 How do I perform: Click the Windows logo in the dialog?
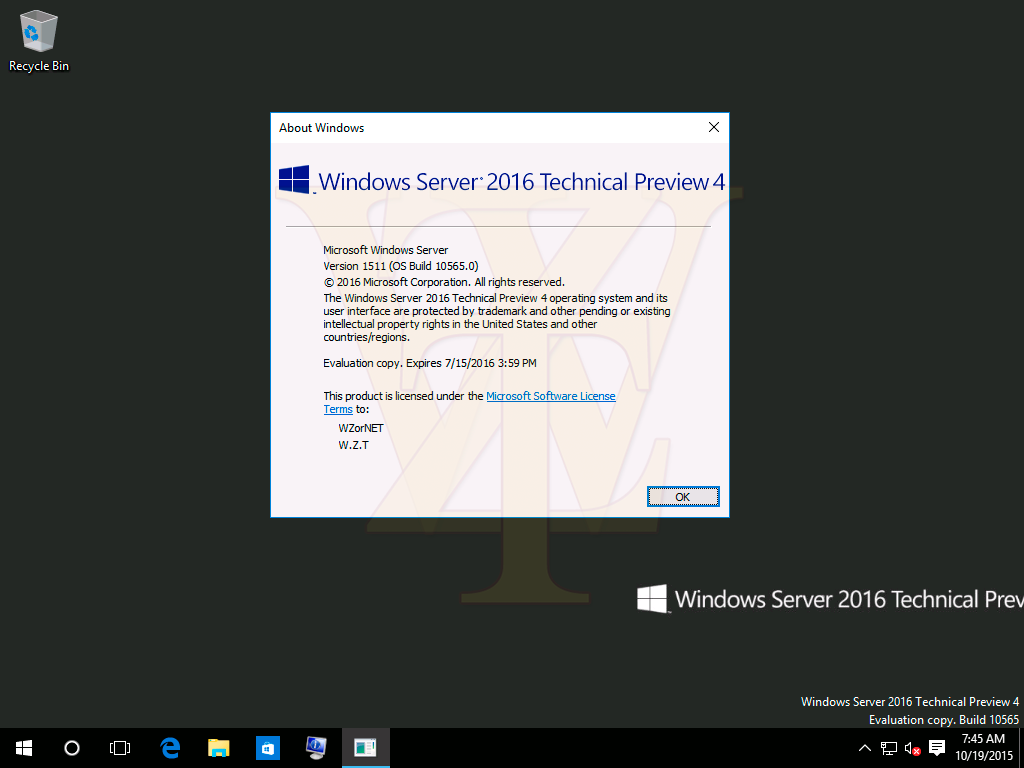coord(294,180)
